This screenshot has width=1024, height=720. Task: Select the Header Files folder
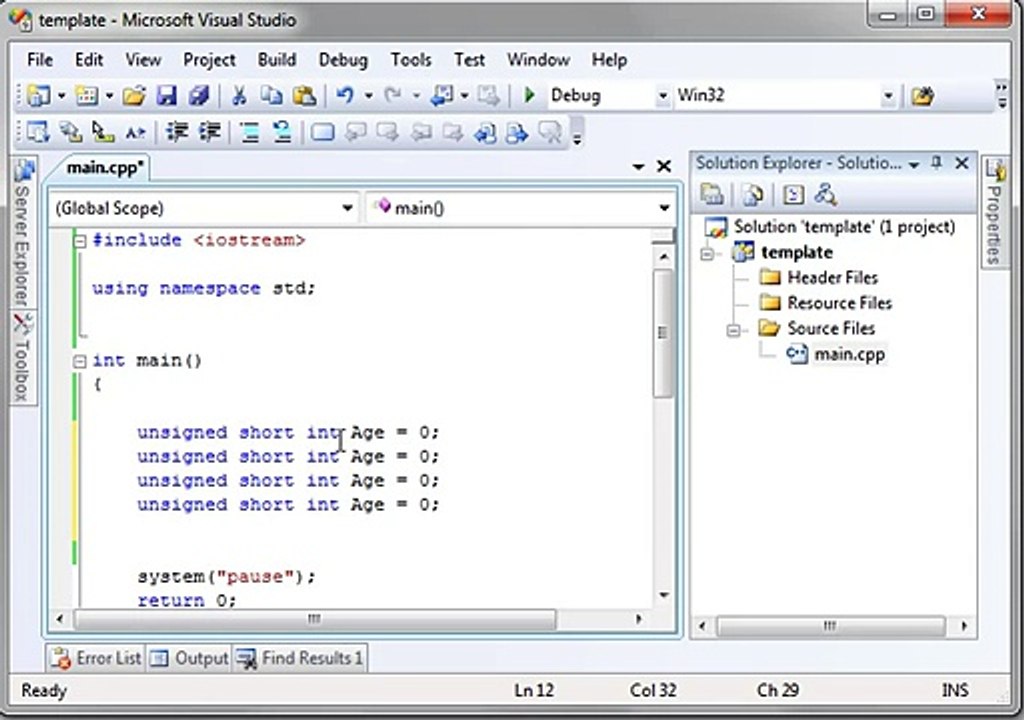click(x=833, y=278)
